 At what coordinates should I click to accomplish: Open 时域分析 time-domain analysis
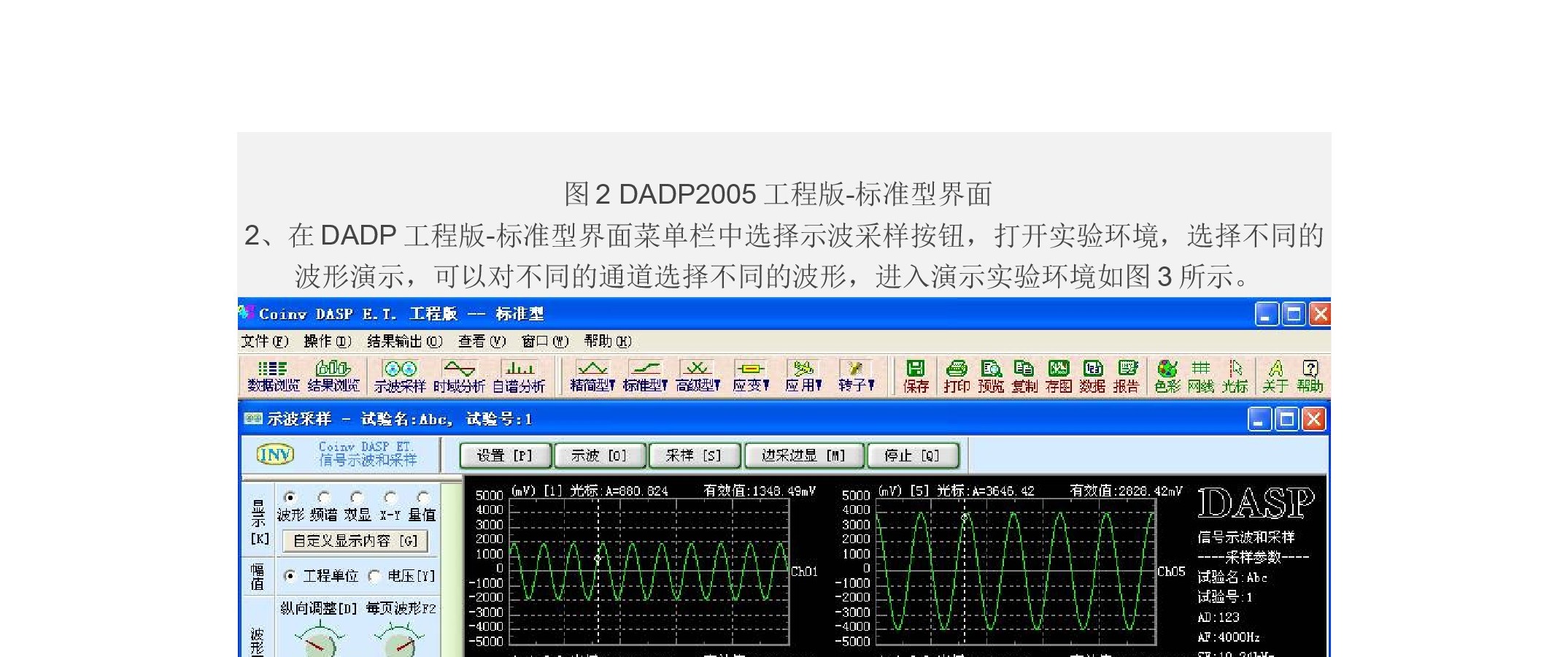(x=459, y=377)
